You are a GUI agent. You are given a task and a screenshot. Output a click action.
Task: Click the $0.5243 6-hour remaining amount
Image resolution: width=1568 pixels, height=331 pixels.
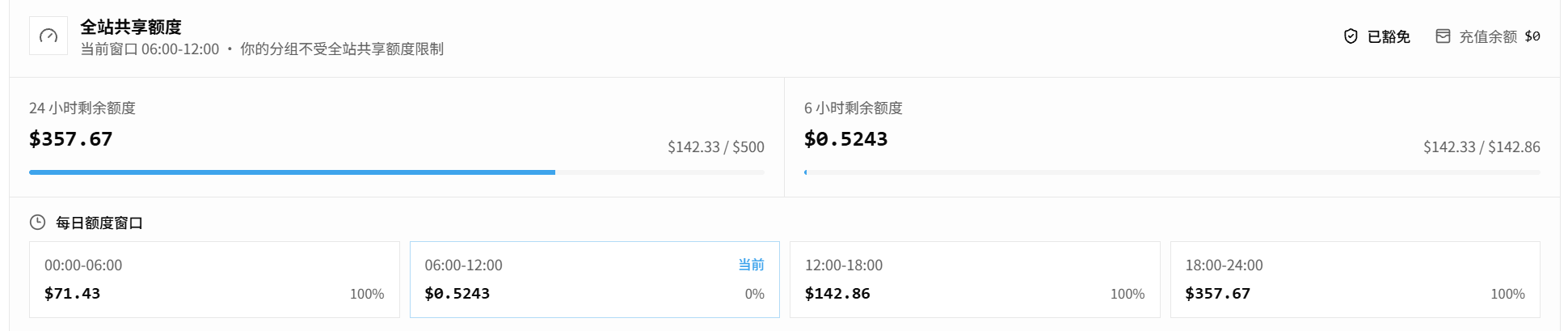[846, 139]
